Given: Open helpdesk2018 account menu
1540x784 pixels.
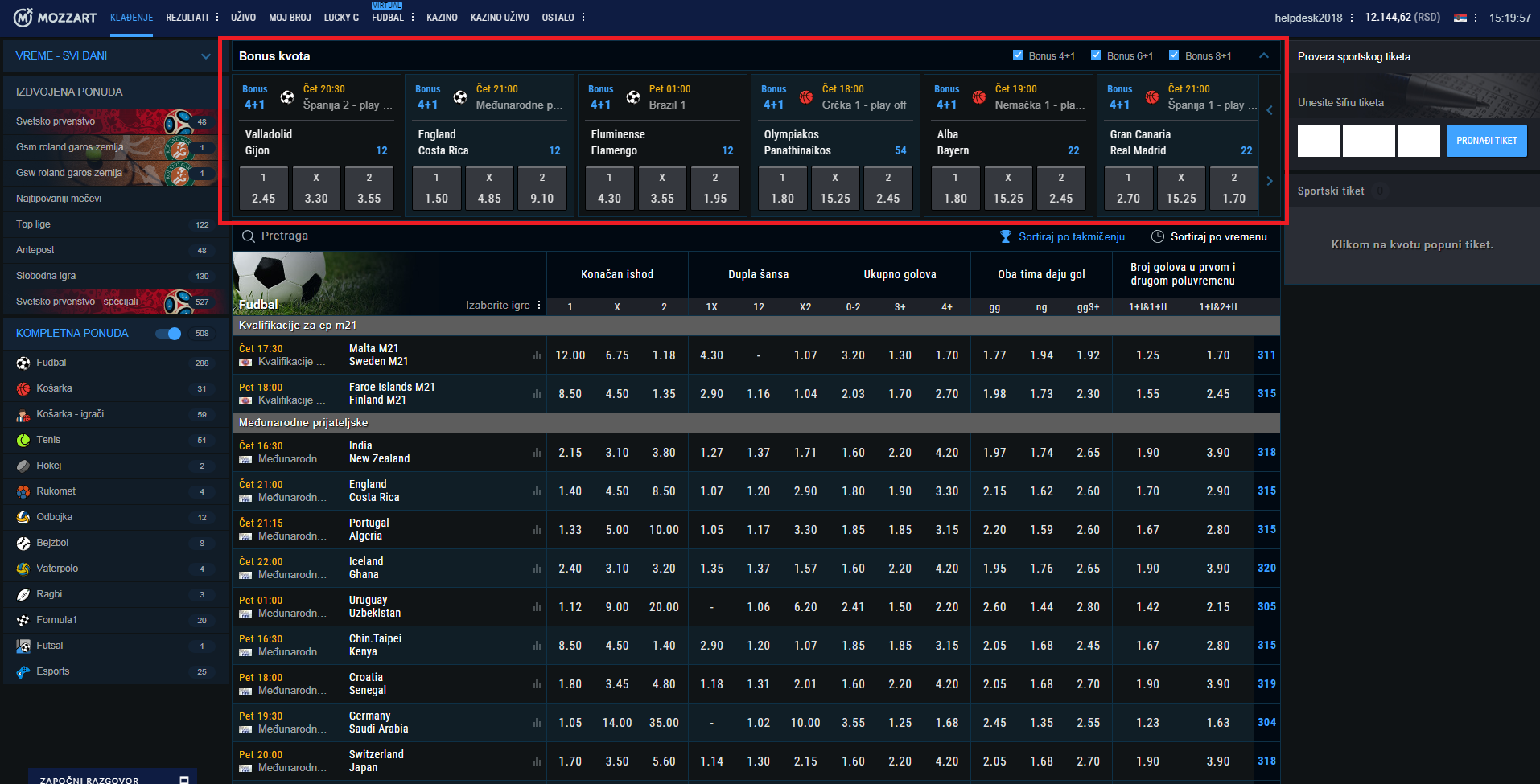Looking at the screenshot, I should (1352, 18).
